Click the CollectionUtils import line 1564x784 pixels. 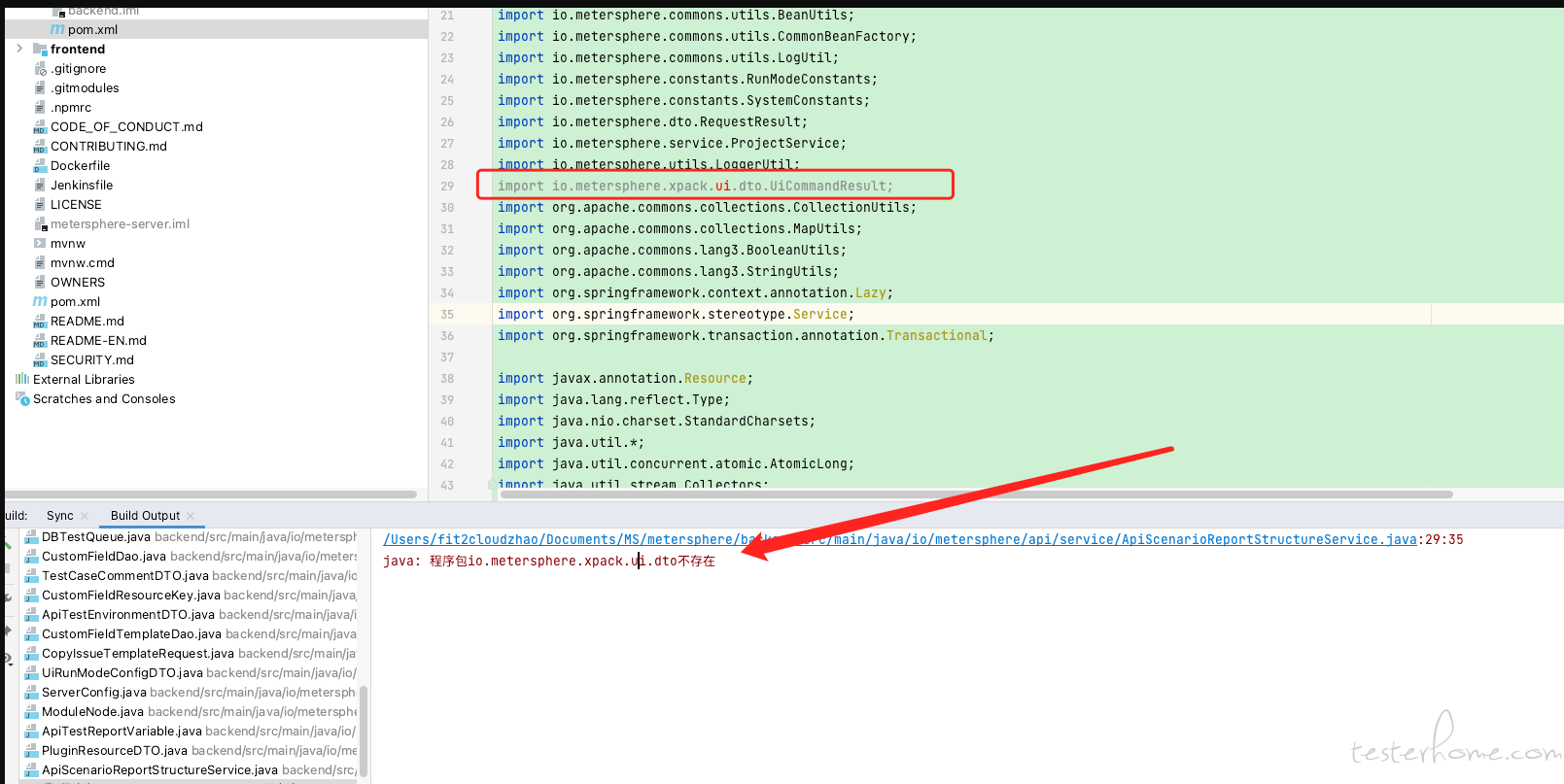tap(707, 208)
